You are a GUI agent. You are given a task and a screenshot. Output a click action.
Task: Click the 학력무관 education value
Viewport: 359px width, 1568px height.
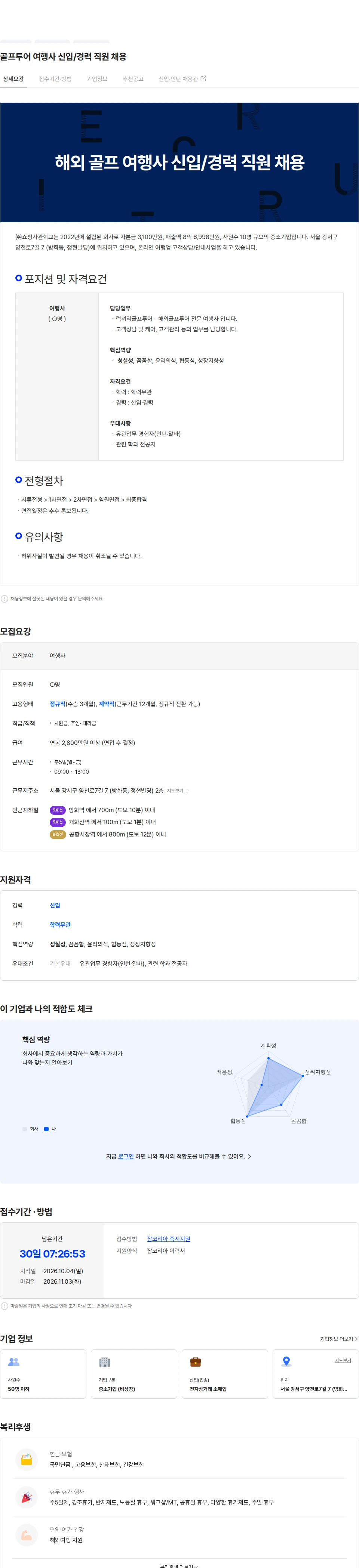pyautogui.click(x=60, y=925)
